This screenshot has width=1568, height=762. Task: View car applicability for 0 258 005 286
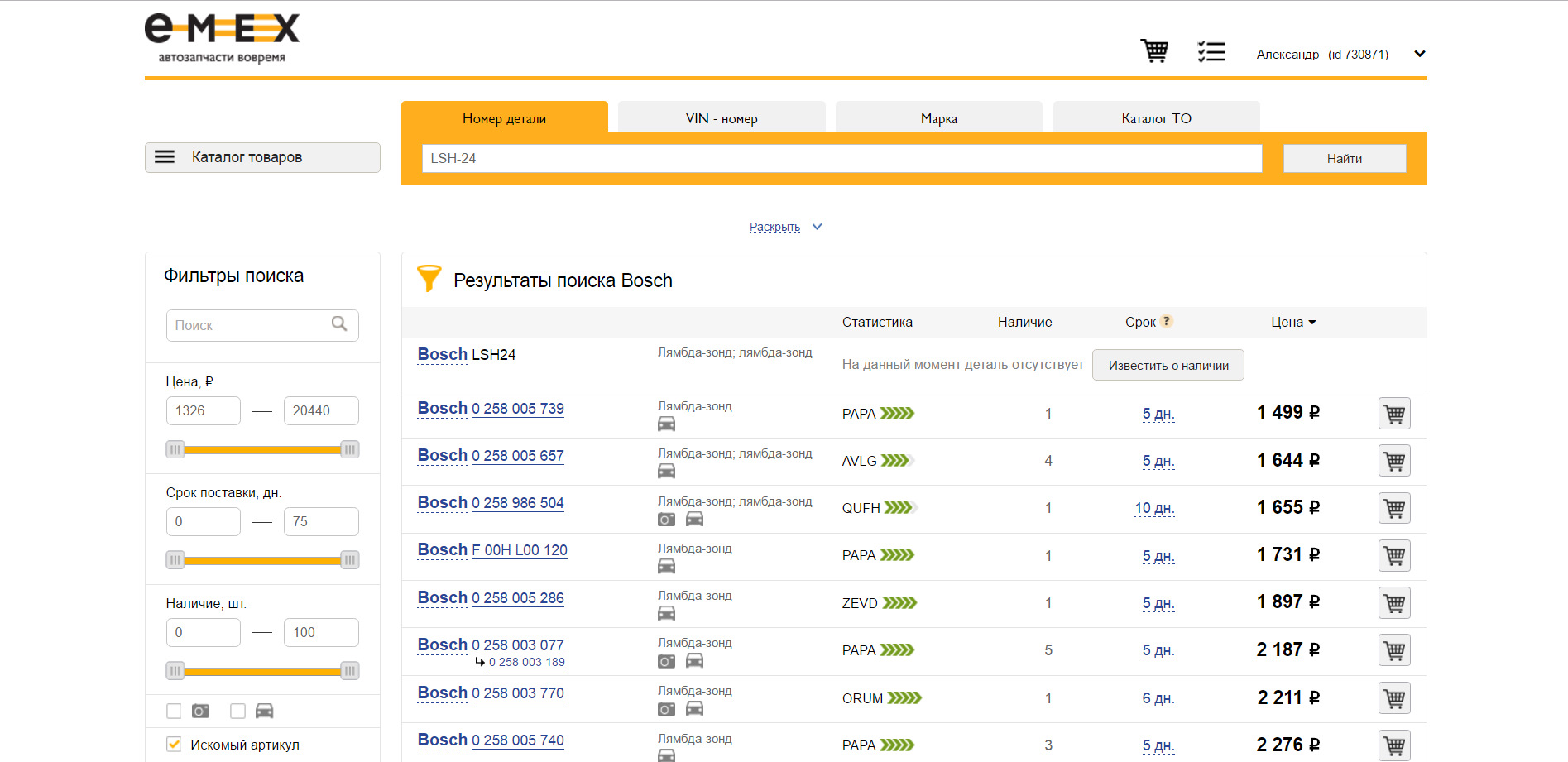coord(666,614)
